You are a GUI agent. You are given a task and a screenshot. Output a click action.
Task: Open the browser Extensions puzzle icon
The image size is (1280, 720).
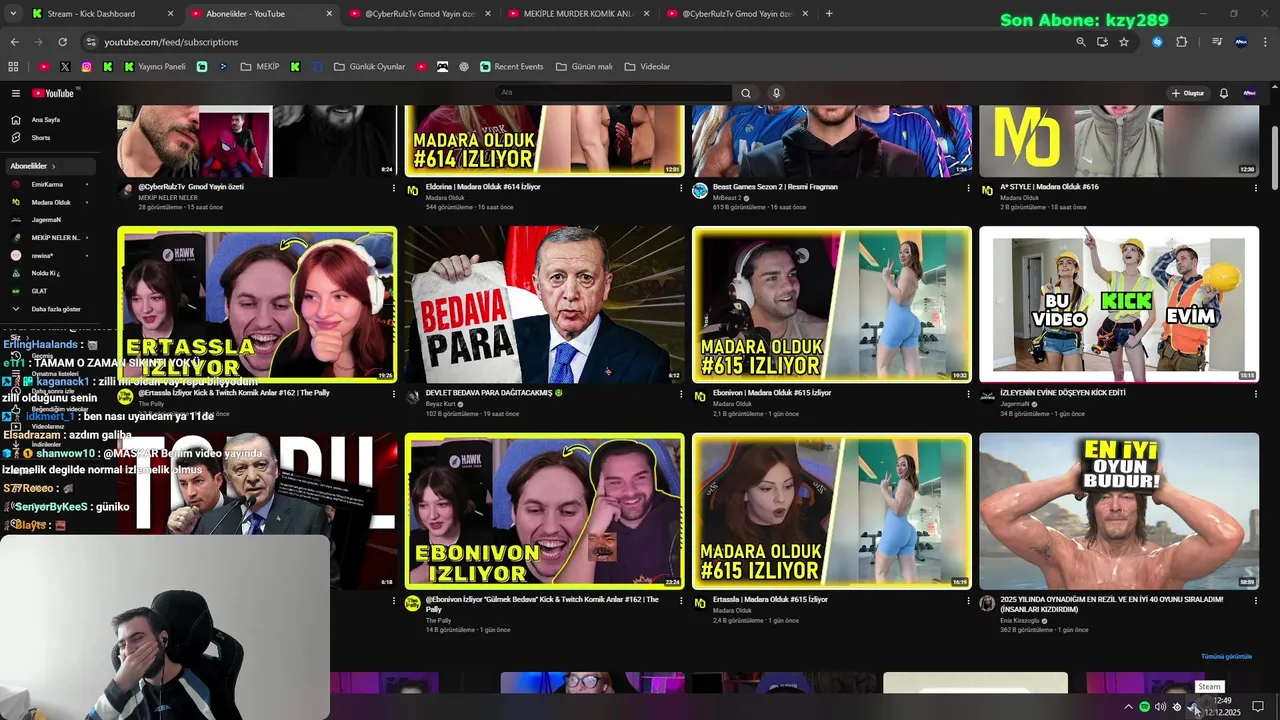pyautogui.click(x=1181, y=42)
